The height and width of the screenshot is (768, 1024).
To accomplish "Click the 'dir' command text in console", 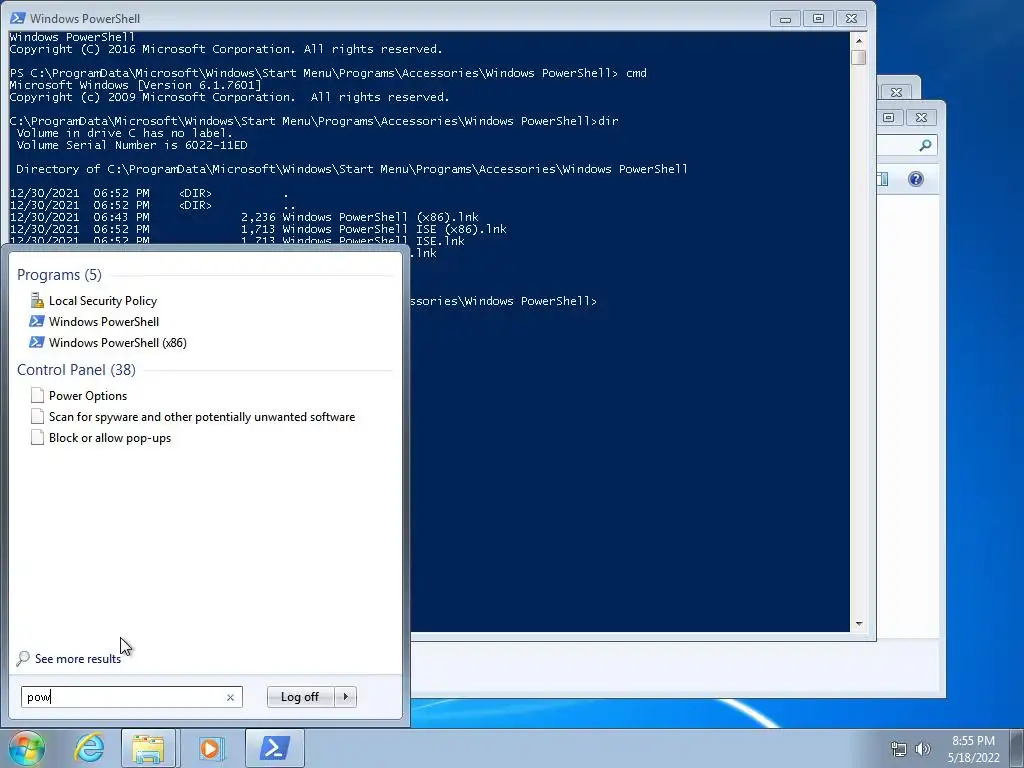I will point(608,121).
